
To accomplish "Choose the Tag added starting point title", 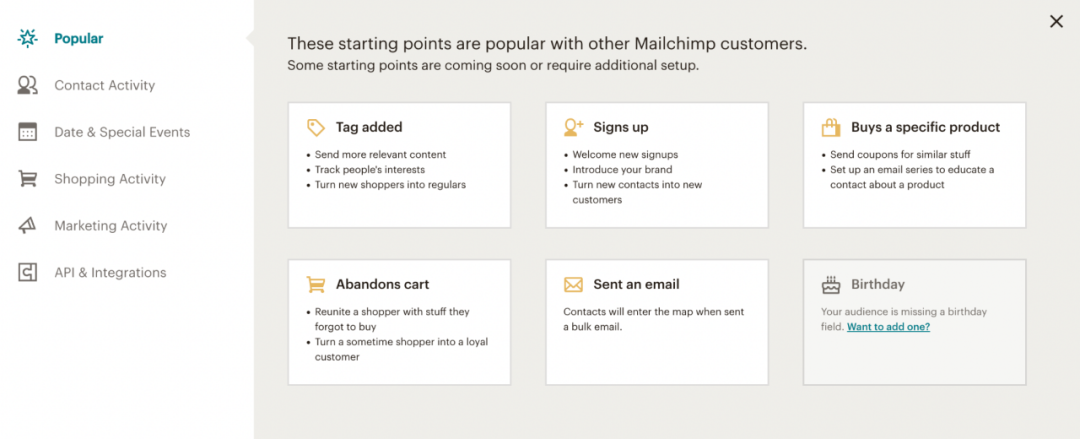I will point(369,127).
